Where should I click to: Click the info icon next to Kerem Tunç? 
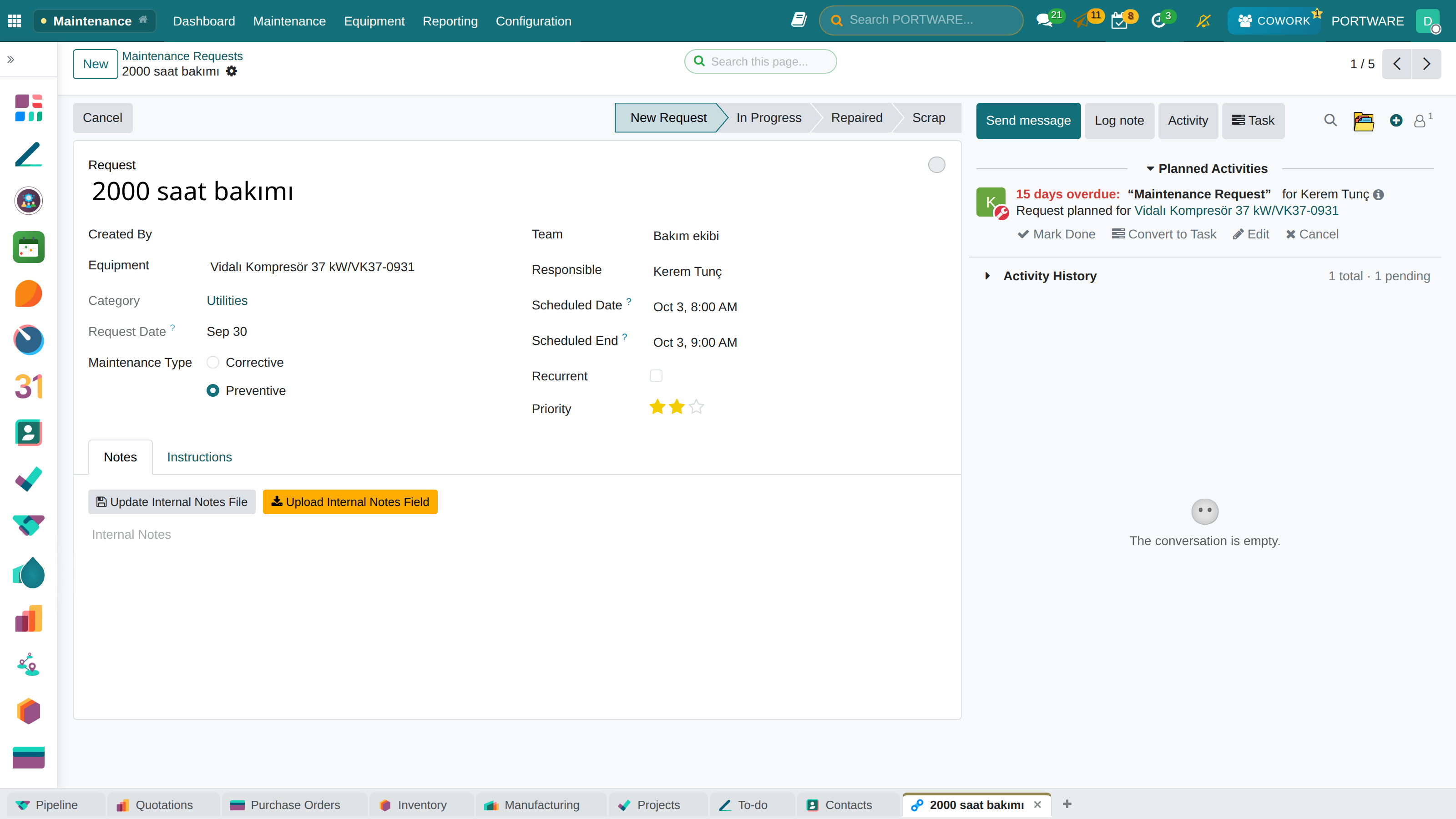point(1379,194)
